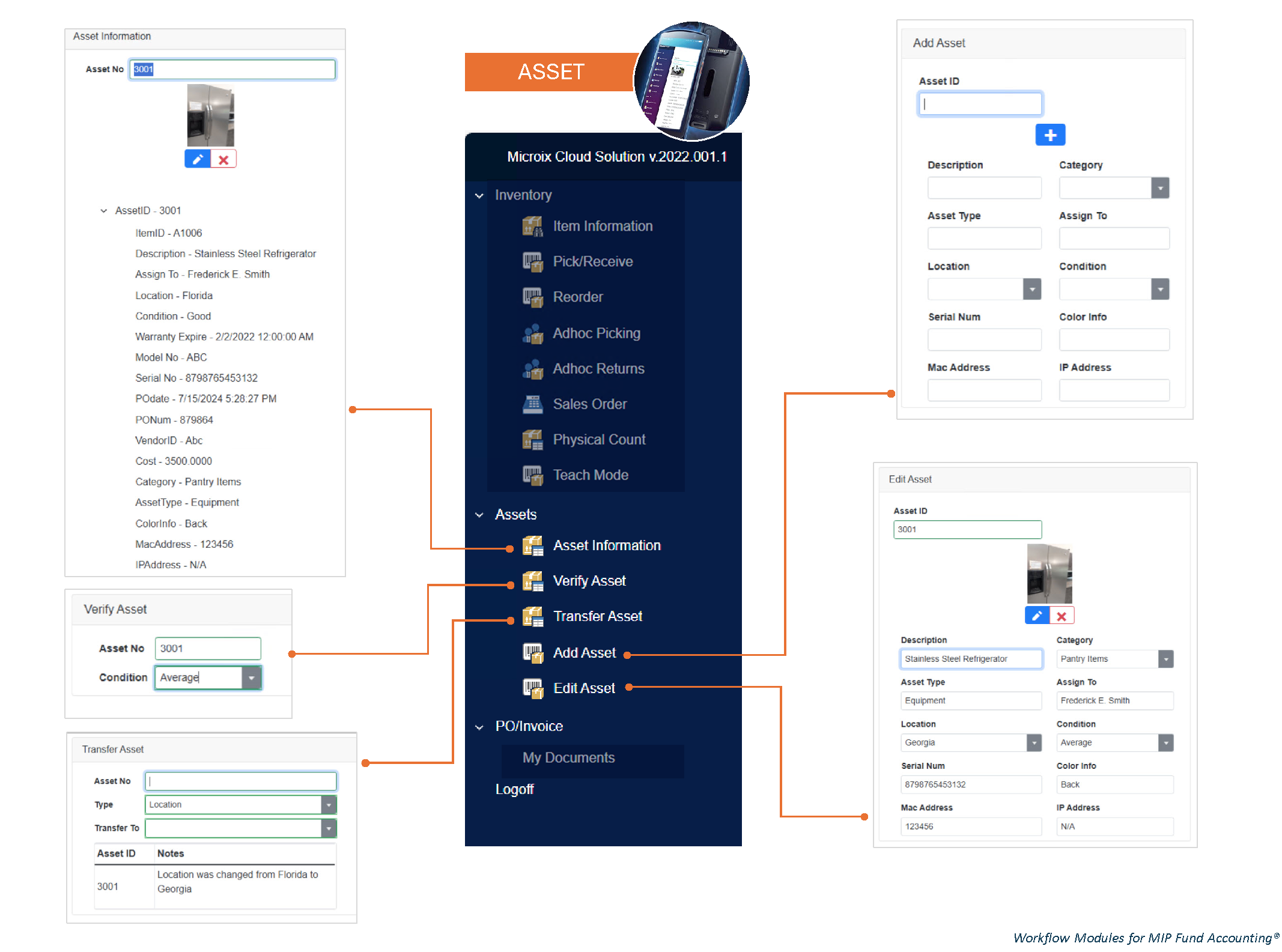Click the pencil edit icon in Asset Information
Image resolution: width=1282 pixels, height=952 pixels.
197,159
